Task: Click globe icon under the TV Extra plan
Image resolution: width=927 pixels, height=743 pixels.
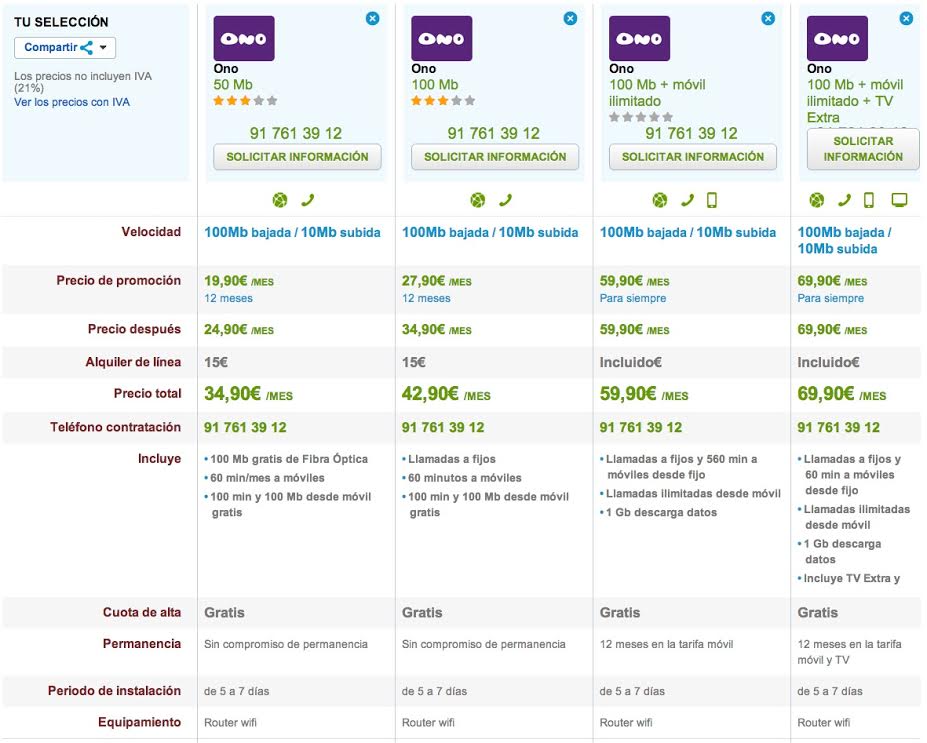Action: 816,200
